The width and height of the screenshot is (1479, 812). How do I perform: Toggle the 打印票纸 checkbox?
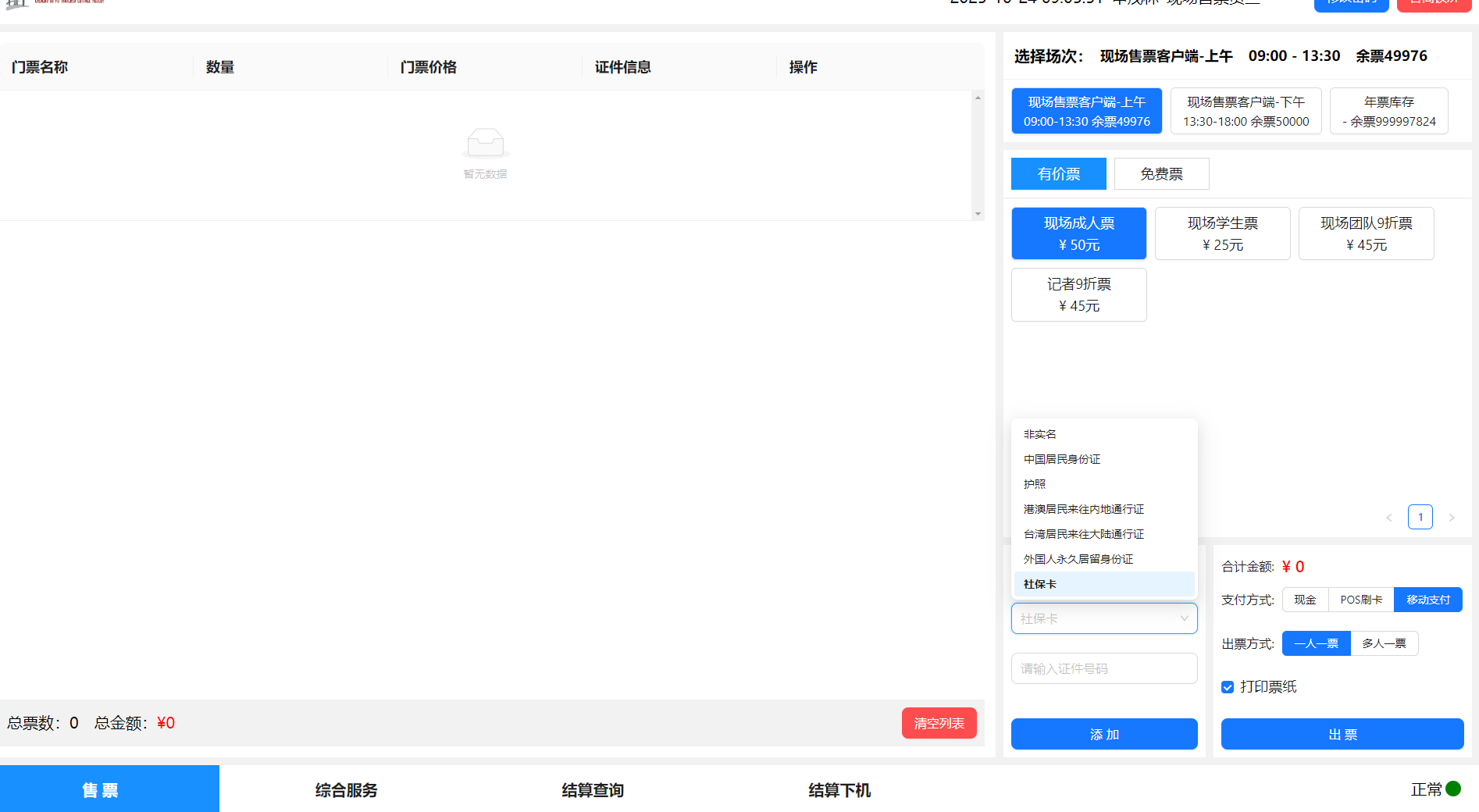1228,687
